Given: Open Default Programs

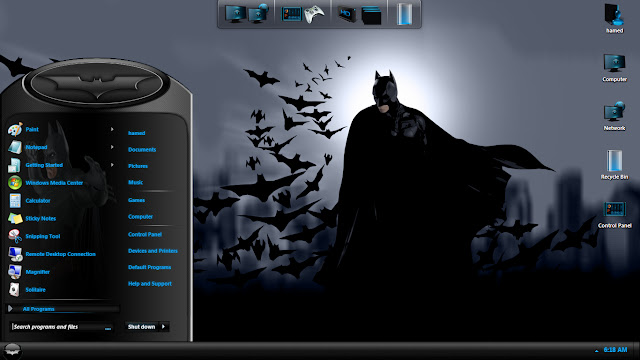Looking at the screenshot, I should pos(149,267).
